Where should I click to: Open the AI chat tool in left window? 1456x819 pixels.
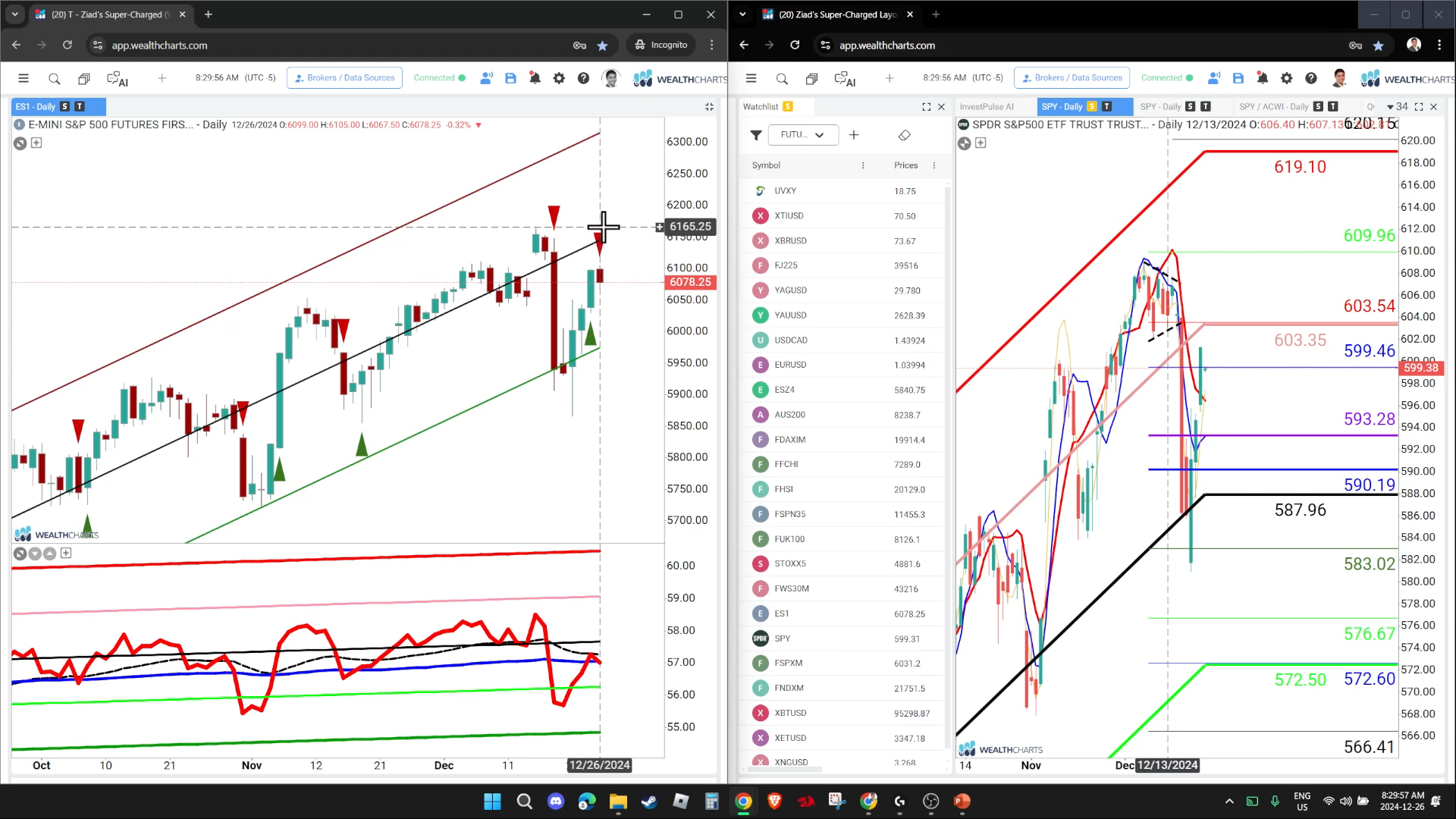click(x=118, y=78)
